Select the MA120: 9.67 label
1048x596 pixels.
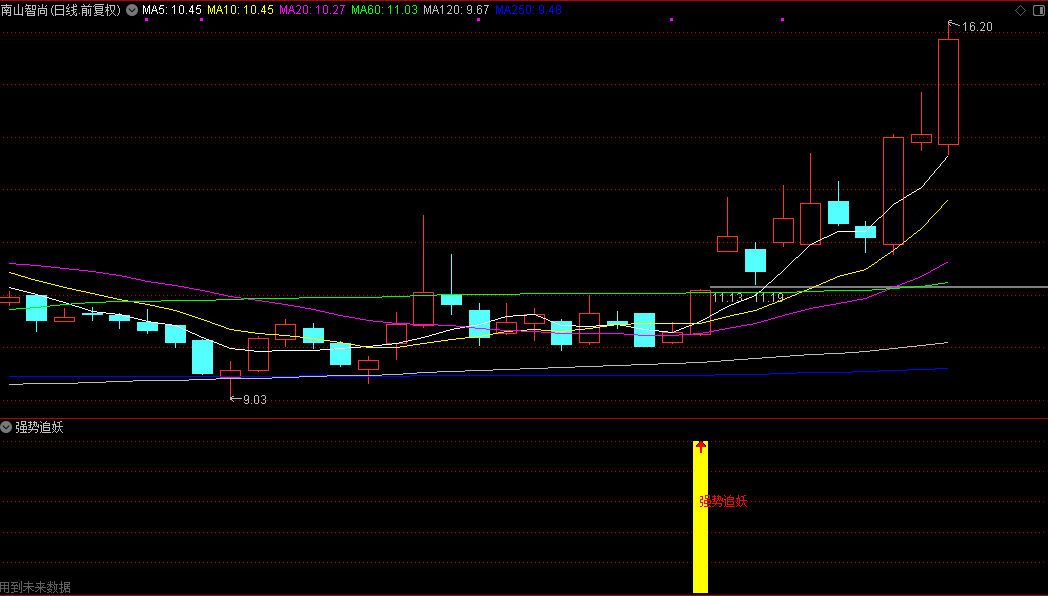coord(456,10)
